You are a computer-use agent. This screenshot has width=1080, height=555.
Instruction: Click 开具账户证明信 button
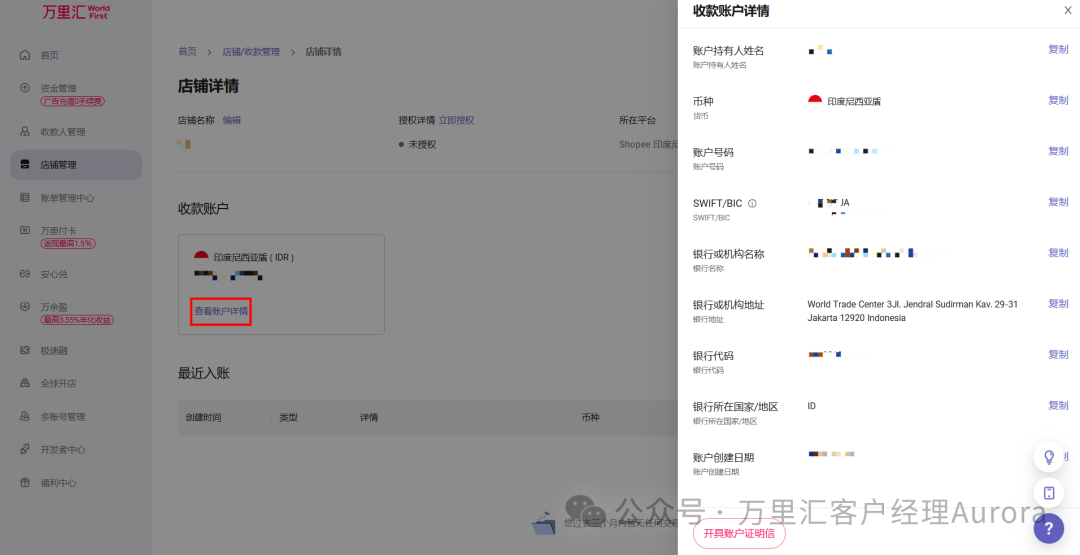739,534
